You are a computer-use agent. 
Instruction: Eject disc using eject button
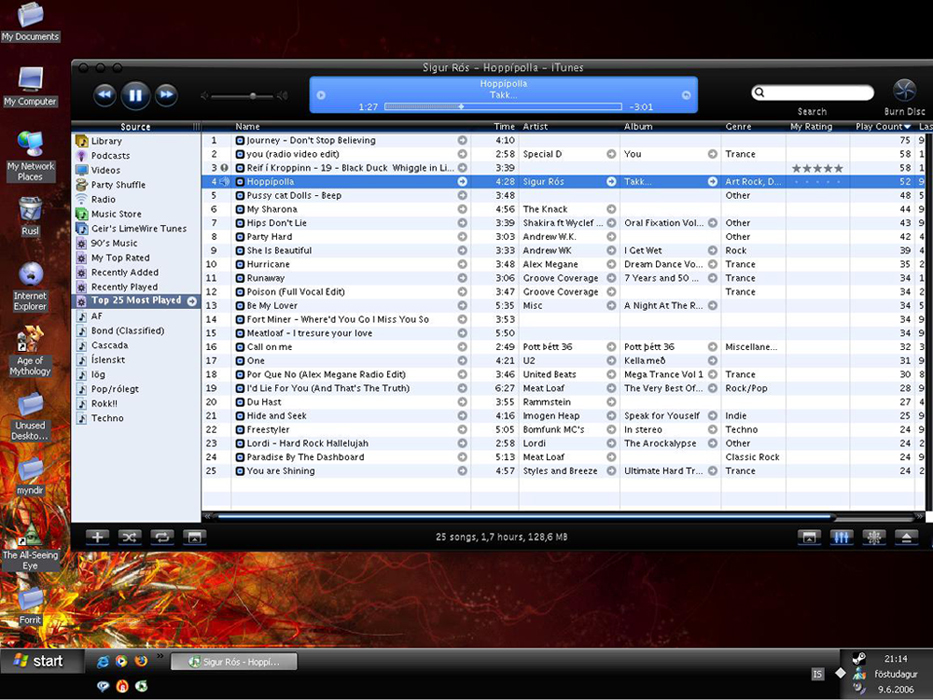pos(906,538)
